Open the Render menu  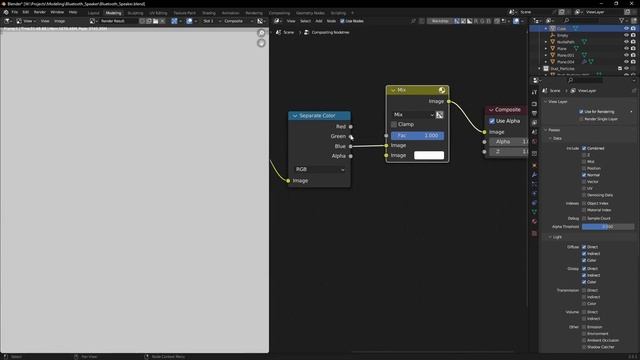pyautogui.click(x=40, y=12)
